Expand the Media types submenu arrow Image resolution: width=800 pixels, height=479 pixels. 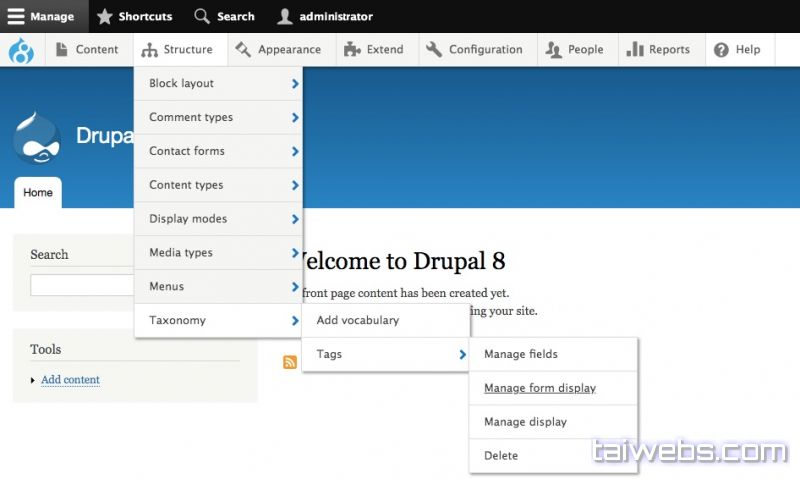click(295, 253)
